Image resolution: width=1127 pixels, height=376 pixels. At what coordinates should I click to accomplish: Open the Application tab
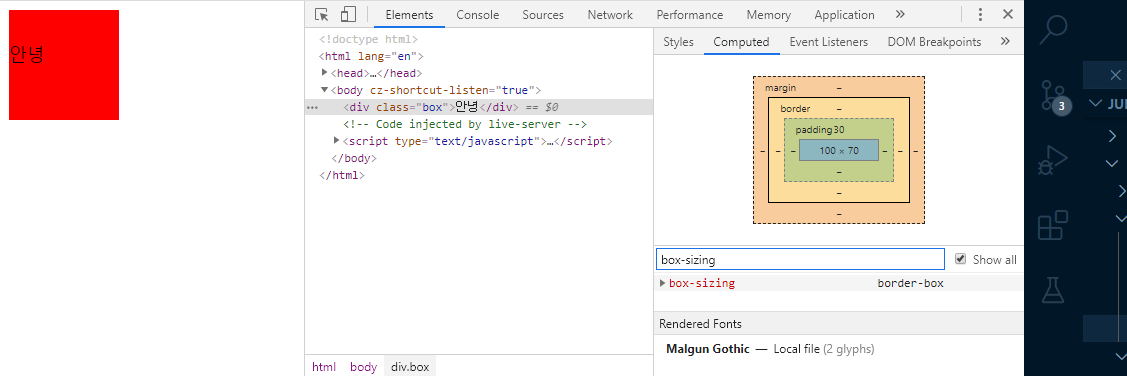click(x=845, y=14)
